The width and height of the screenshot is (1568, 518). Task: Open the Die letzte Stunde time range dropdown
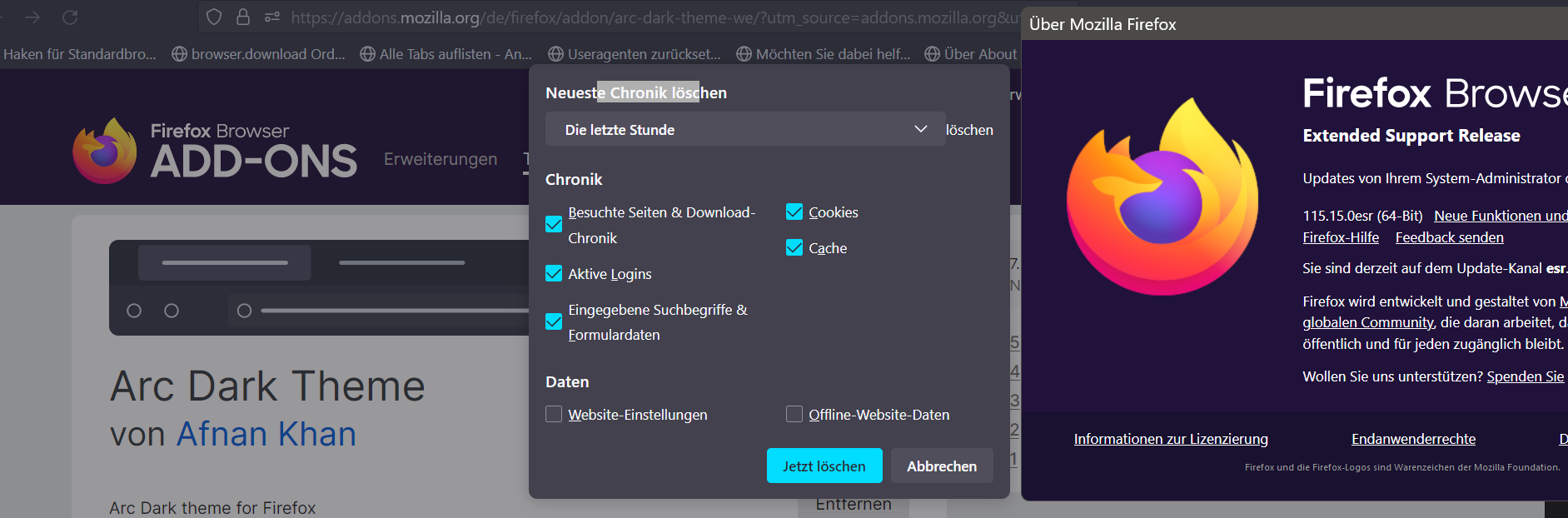745,129
